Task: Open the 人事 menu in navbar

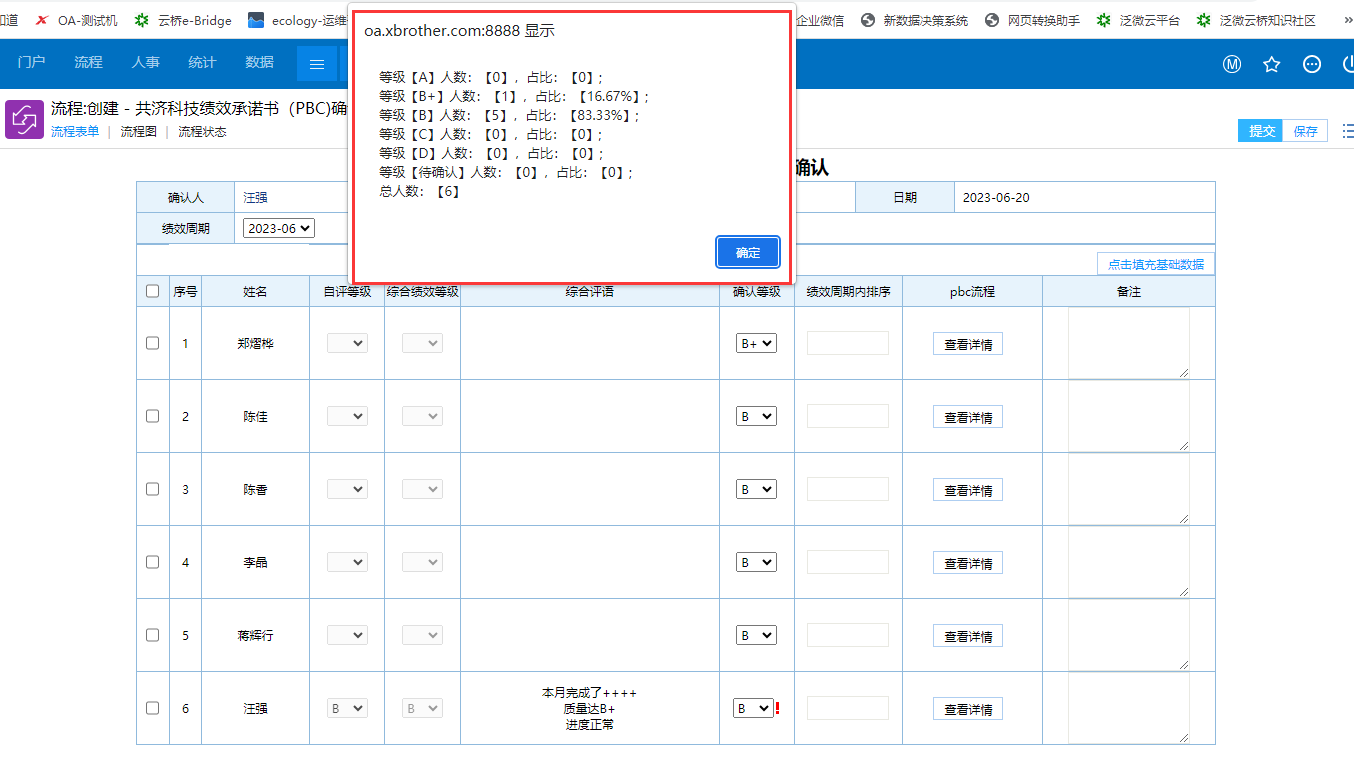Action: [x=145, y=62]
